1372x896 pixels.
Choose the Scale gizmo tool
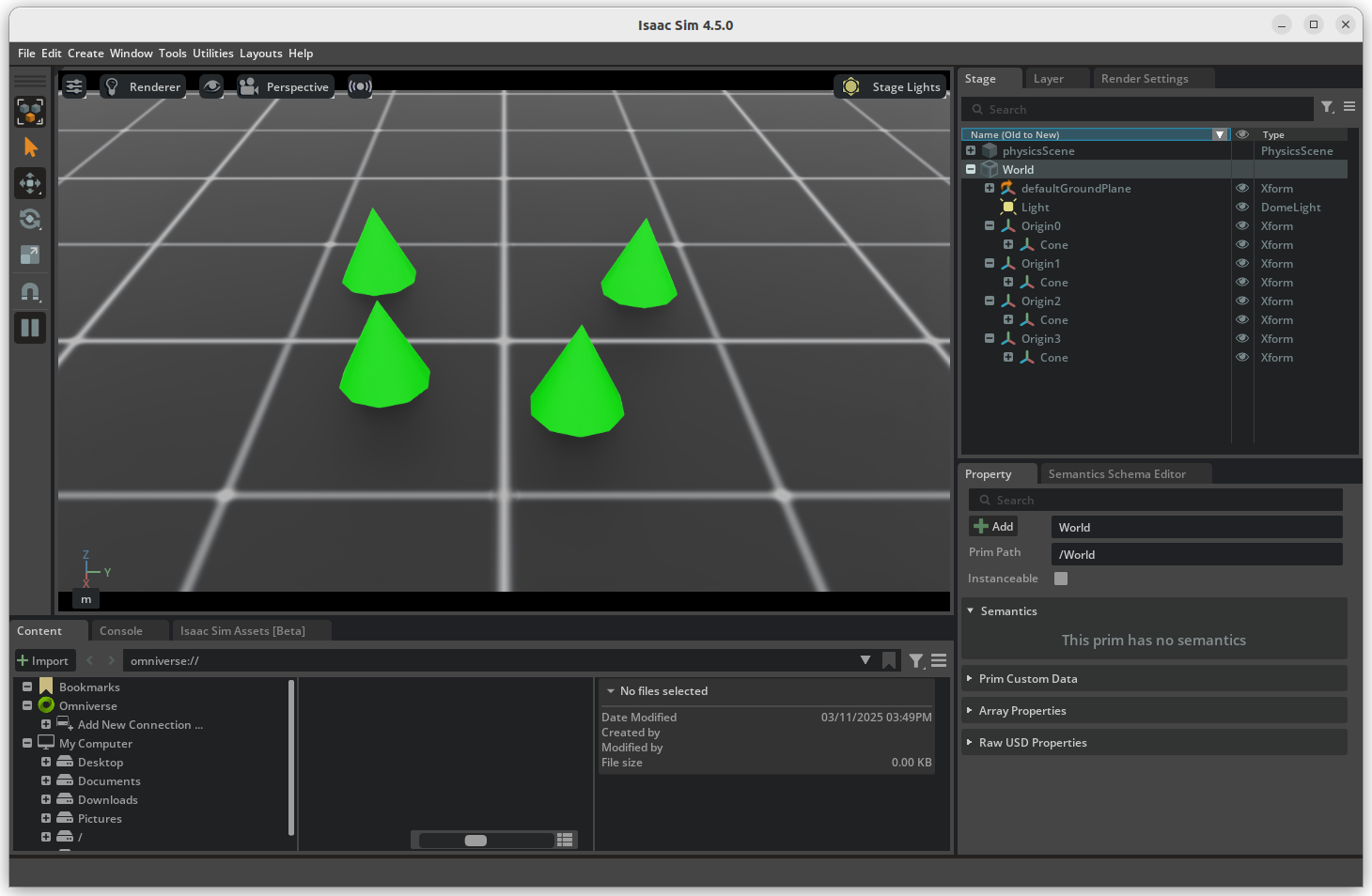[x=30, y=255]
